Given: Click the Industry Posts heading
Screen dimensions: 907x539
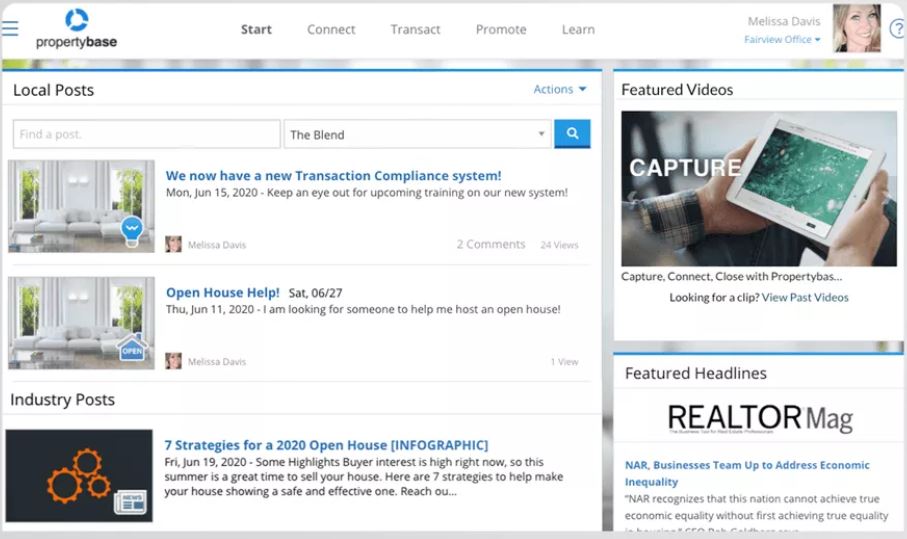Looking at the screenshot, I should click(62, 400).
